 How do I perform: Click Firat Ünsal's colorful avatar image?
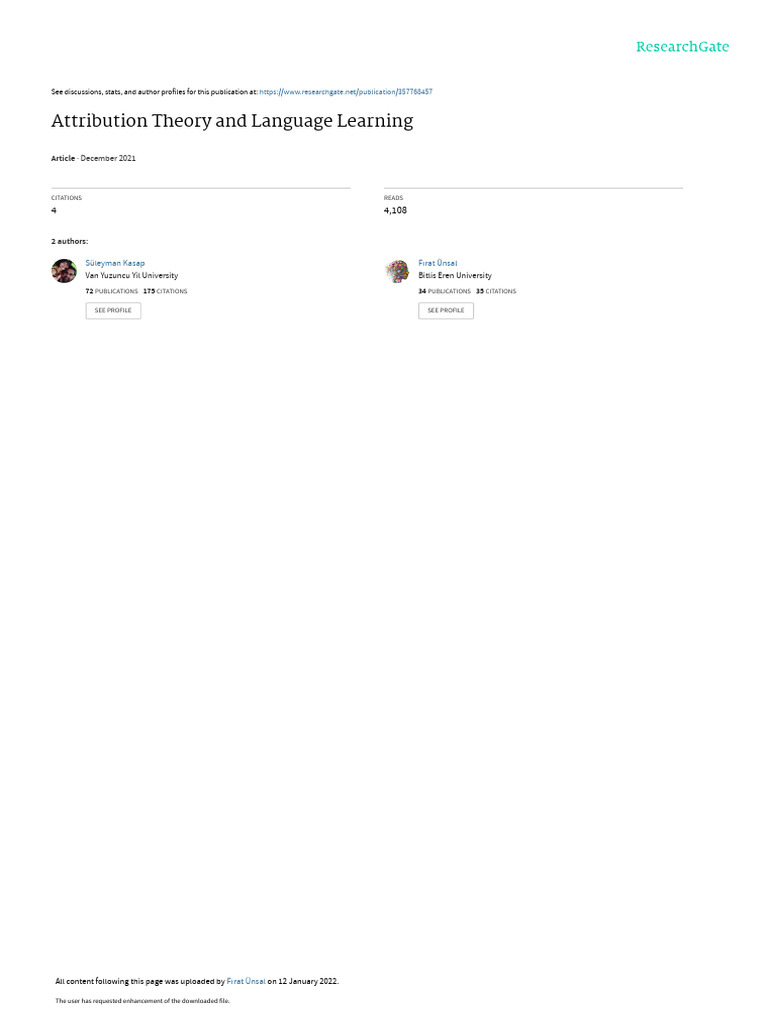(397, 270)
